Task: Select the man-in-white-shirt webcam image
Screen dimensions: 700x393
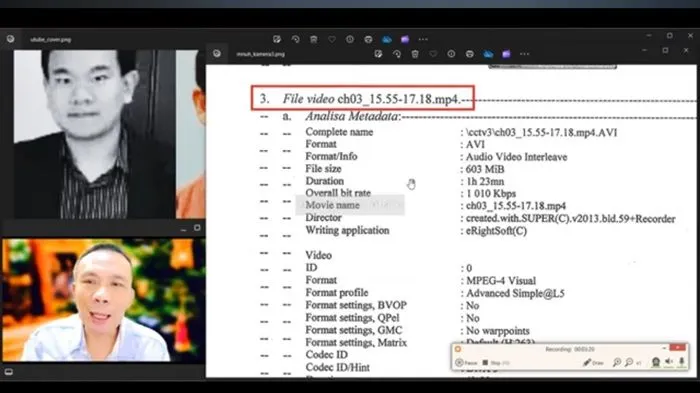Action: pyautogui.click(x=104, y=300)
